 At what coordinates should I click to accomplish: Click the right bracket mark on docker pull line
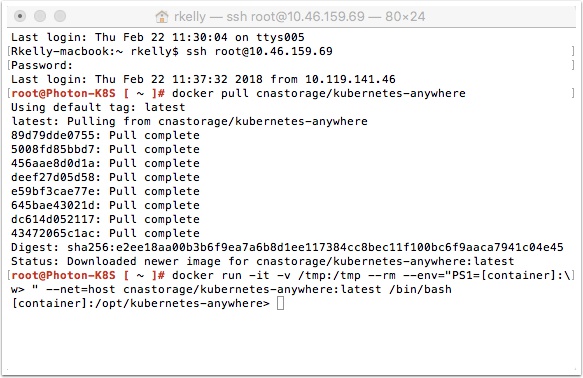[x=573, y=93]
